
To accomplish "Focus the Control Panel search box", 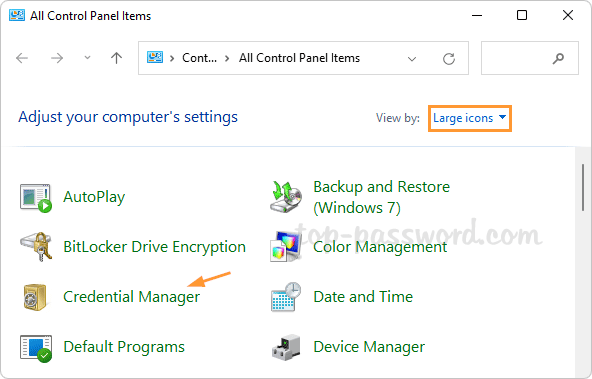I will (x=530, y=58).
